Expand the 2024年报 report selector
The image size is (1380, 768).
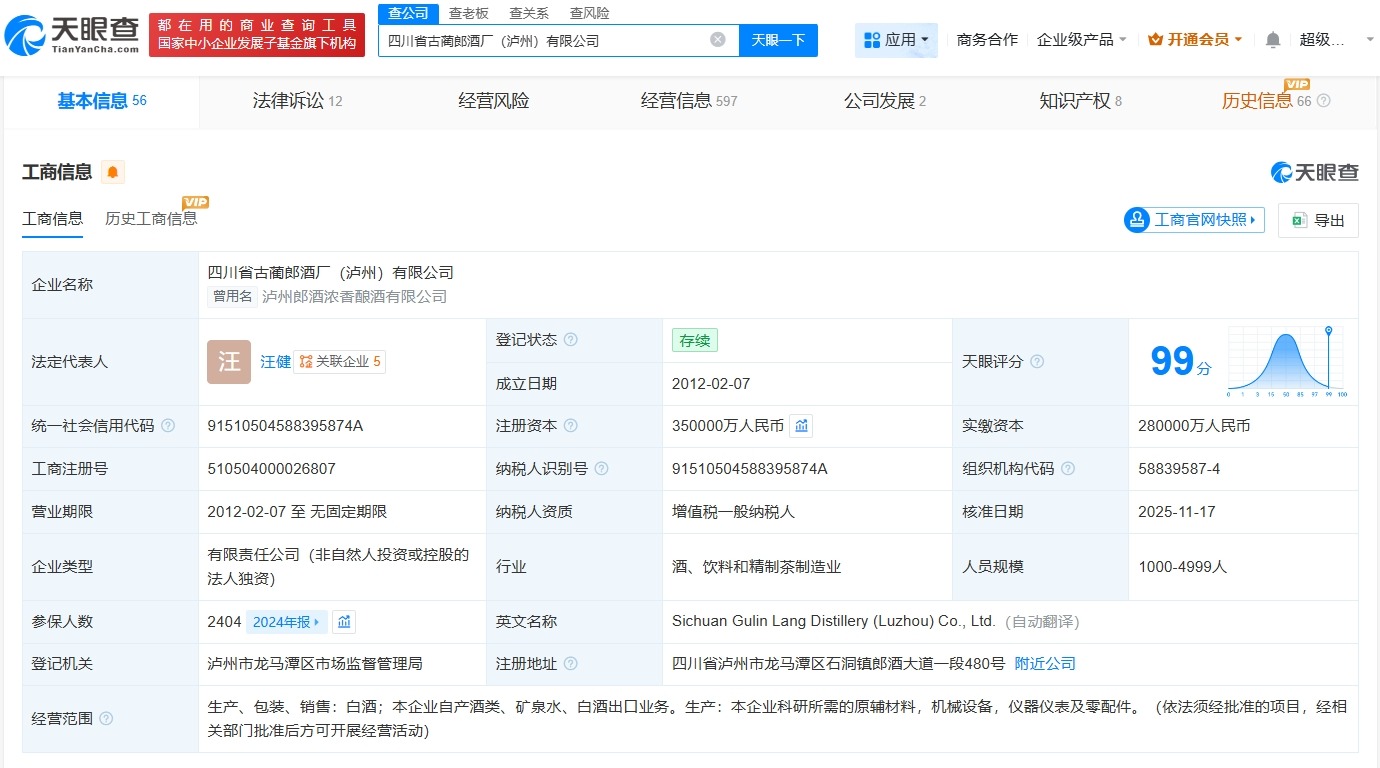click(x=286, y=622)
